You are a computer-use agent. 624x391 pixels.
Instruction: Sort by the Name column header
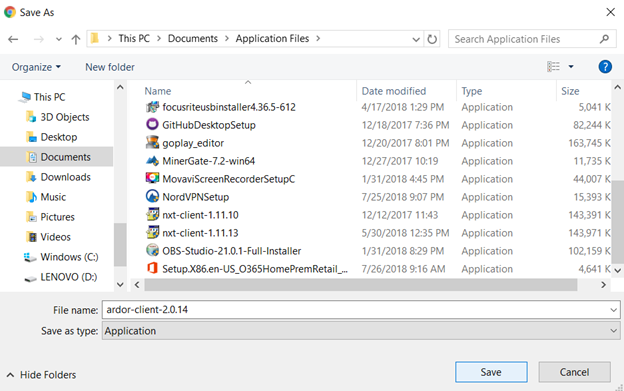[158, 91]
